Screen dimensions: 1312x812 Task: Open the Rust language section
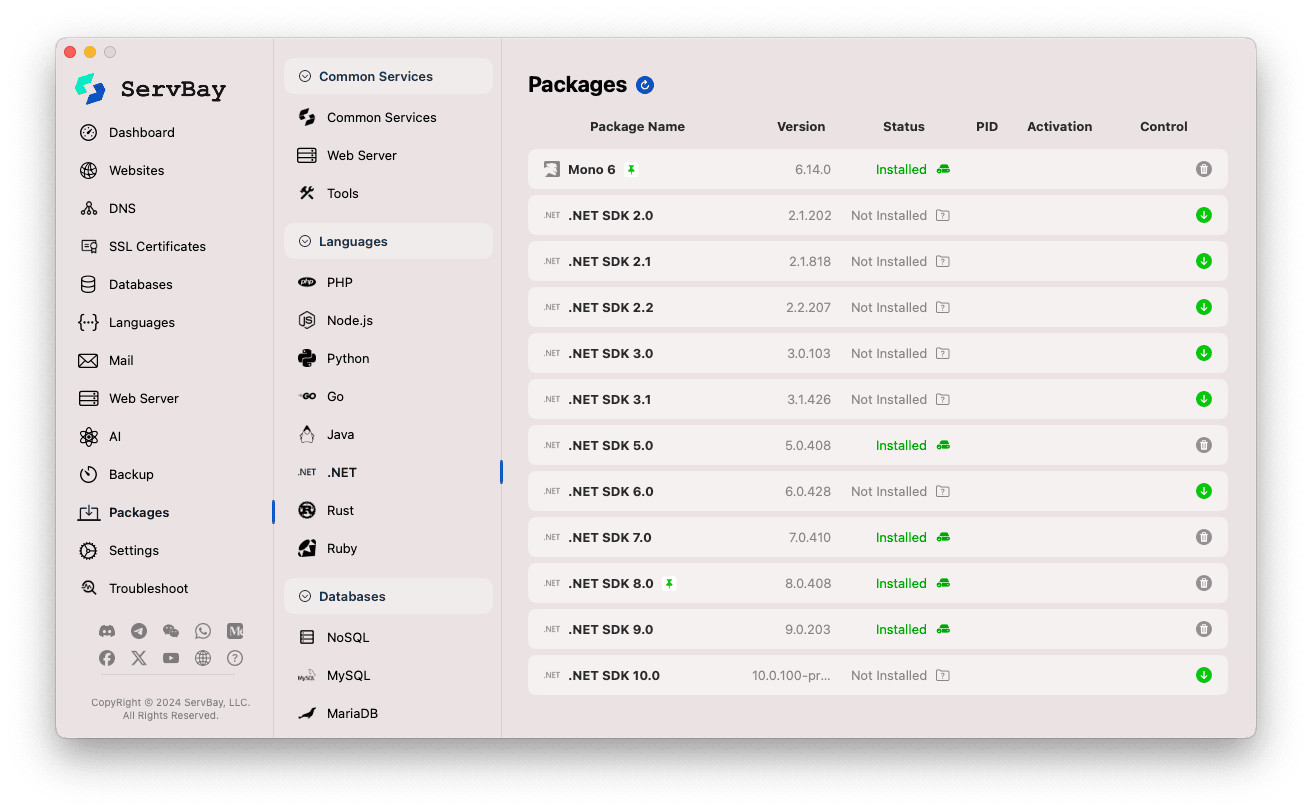point(340,510)
